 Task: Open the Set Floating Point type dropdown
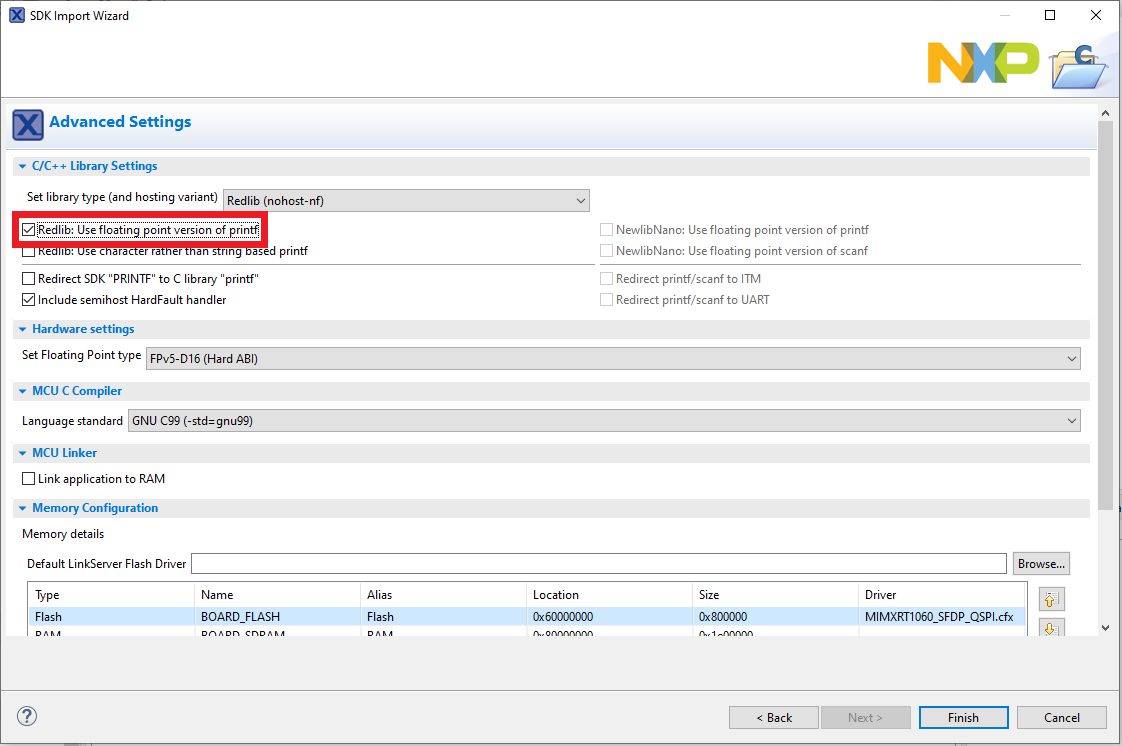[612, 358]
